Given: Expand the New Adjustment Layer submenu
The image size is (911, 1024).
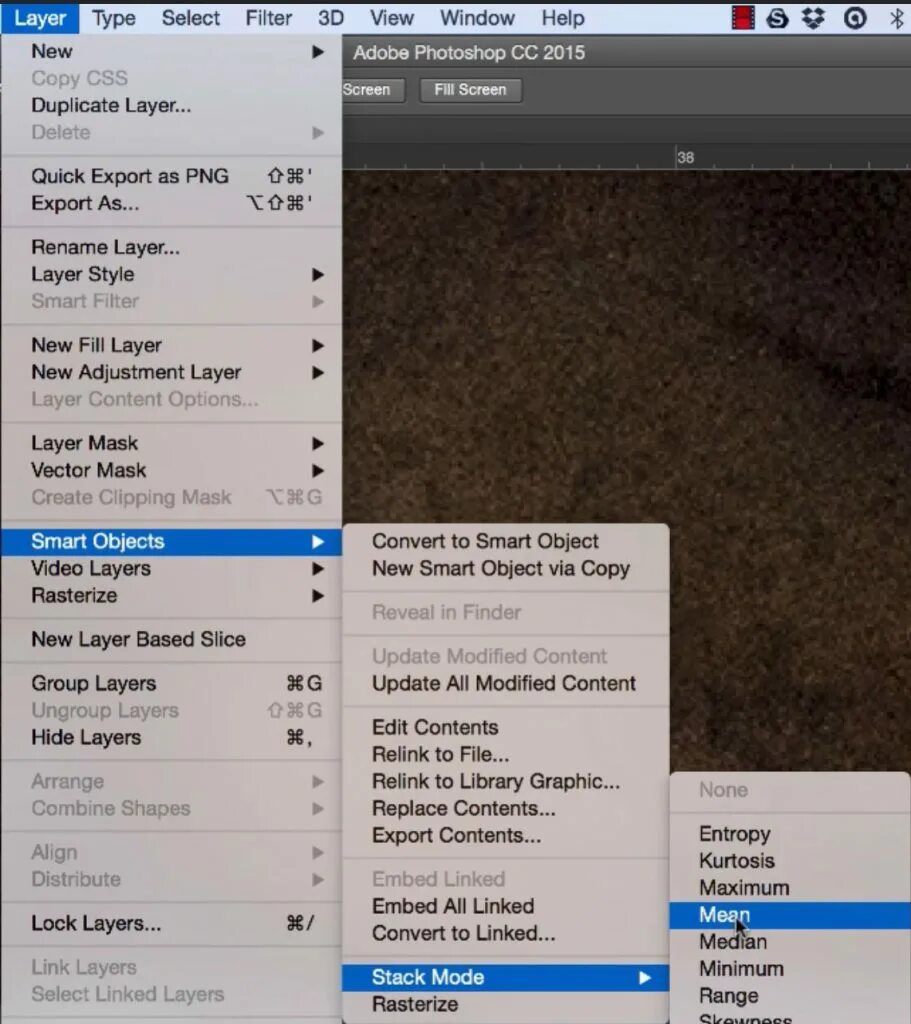Looking at the screenshot, I should (x=171, y=372).
